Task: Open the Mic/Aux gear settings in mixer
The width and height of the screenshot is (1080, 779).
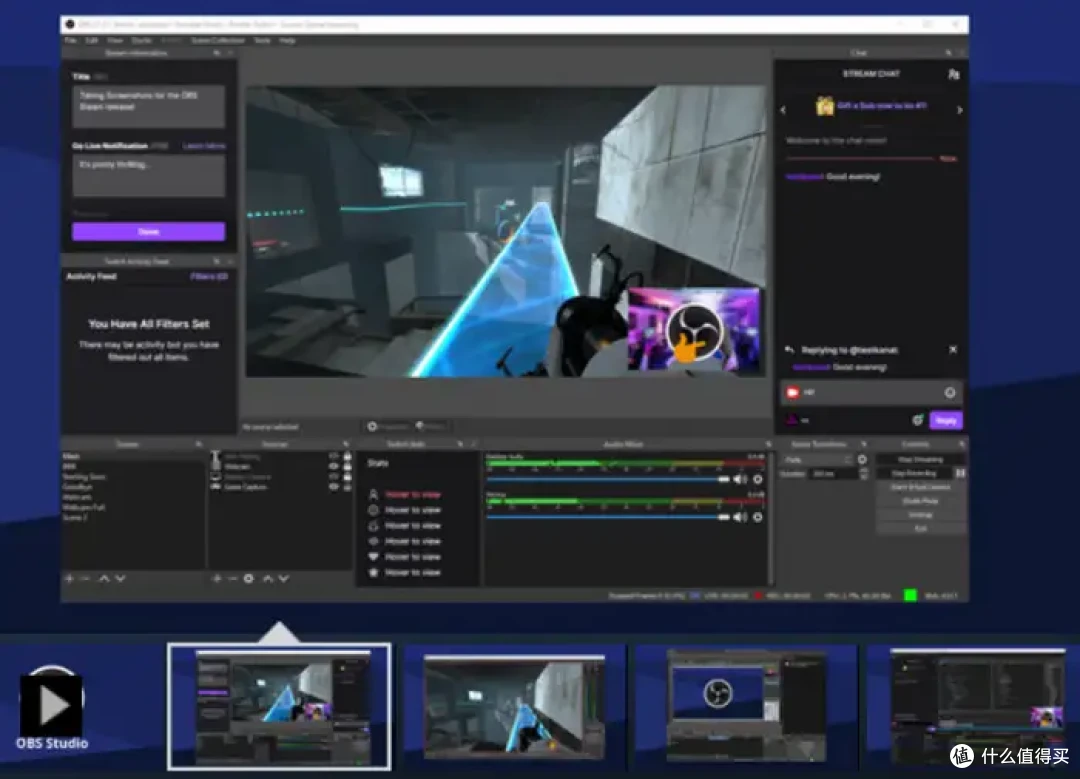Action: pos(758,517)
